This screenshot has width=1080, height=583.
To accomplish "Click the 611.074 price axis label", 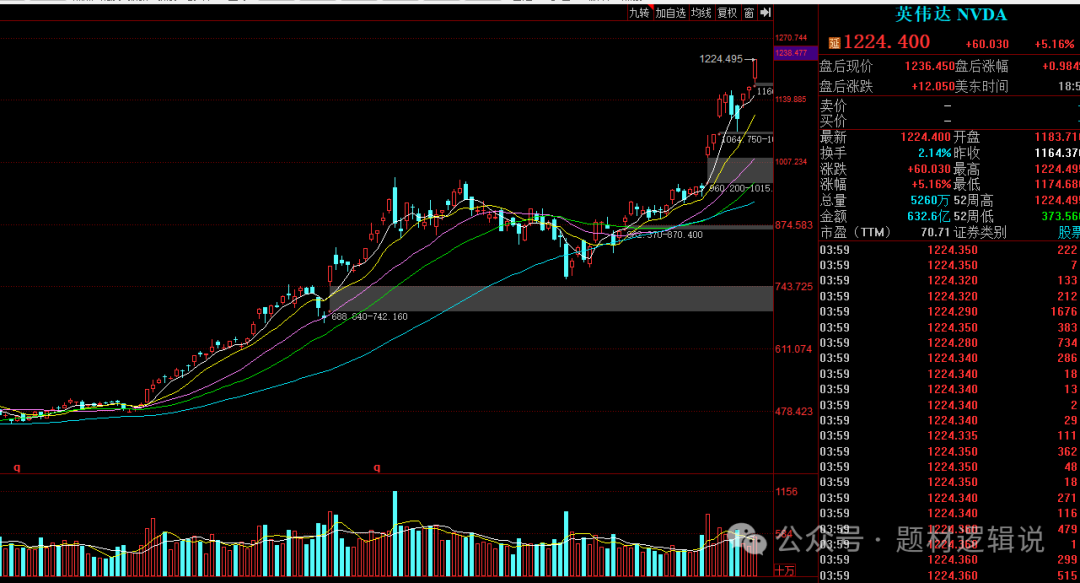I will pos(793,349).
